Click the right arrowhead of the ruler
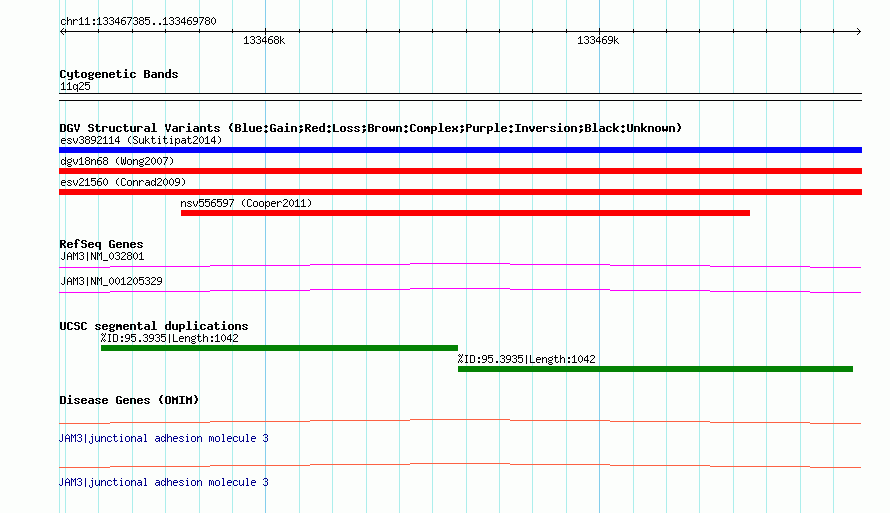Screen dimensions: 890x513 tap(858, 32)
